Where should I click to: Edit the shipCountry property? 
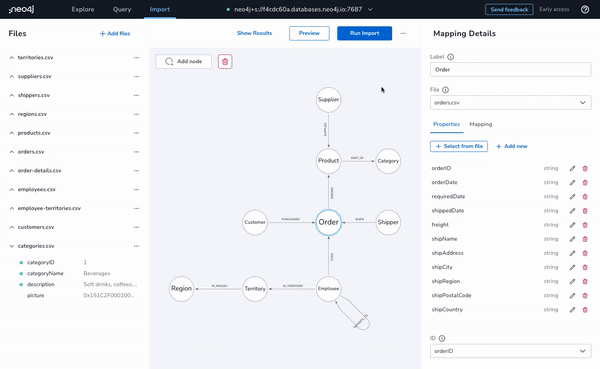[572, 310]
